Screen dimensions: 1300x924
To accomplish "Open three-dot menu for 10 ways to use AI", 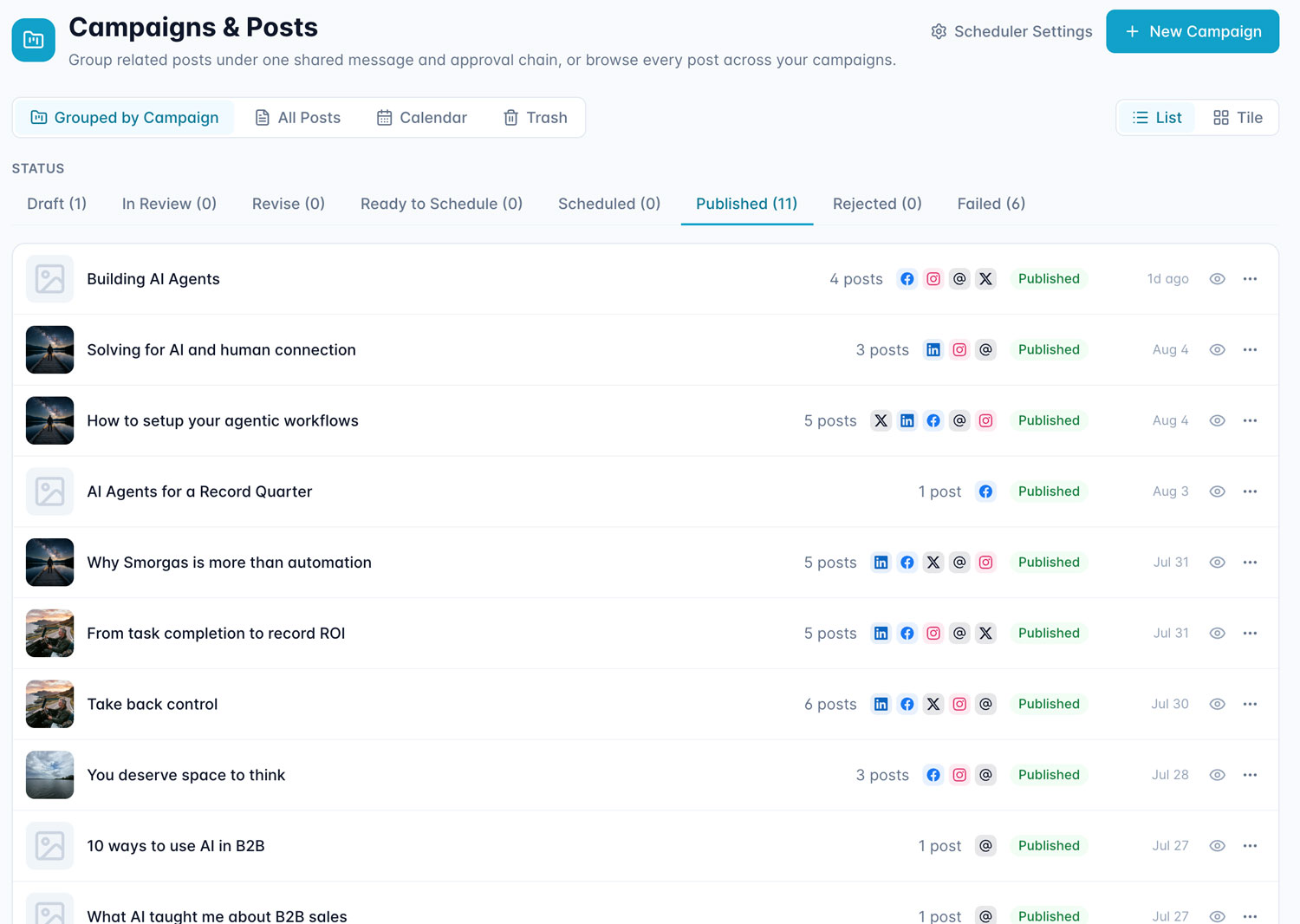I will pos(1250,846).
